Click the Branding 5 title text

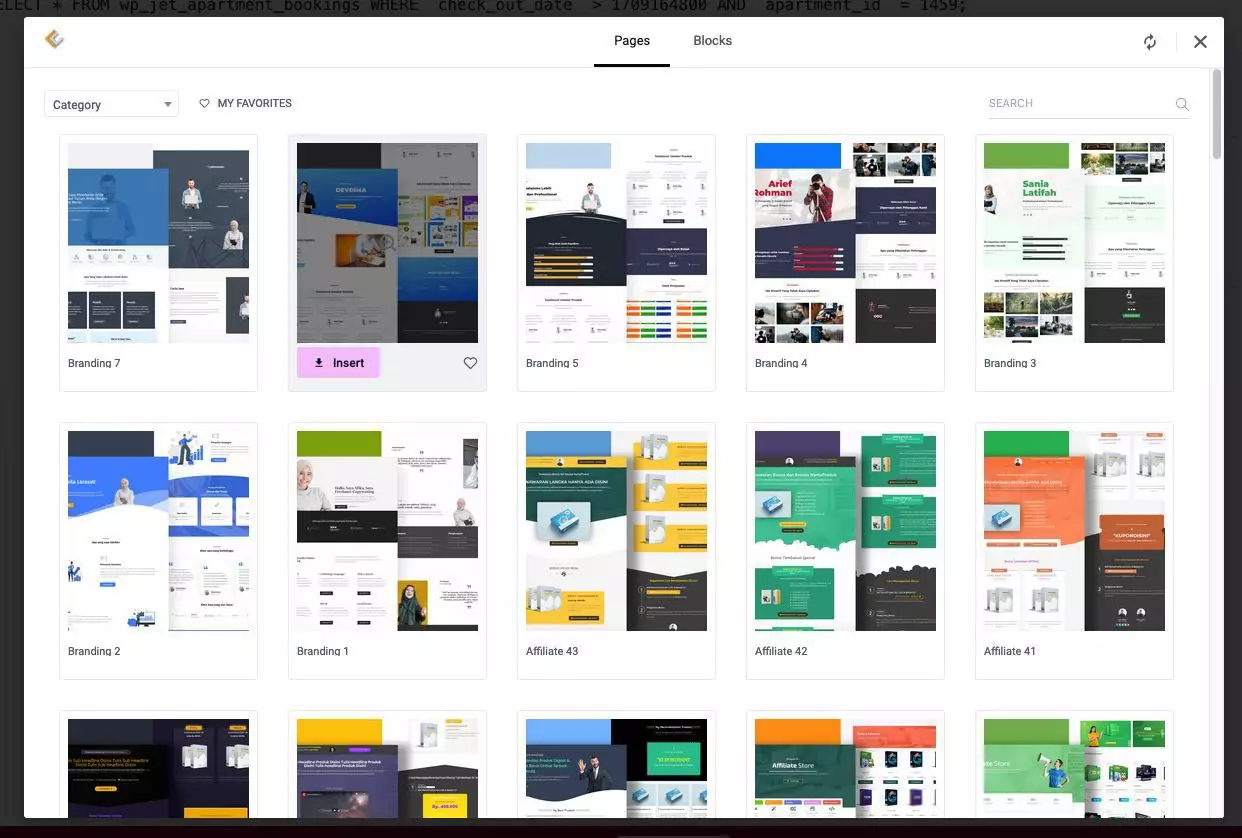coord(552,363)
